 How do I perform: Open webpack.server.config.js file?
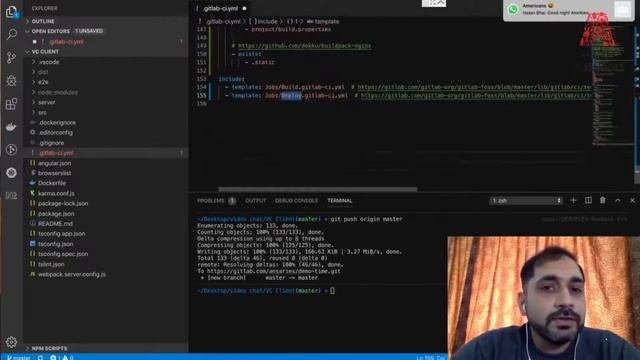pyautogui.click(x=71, y=274)
